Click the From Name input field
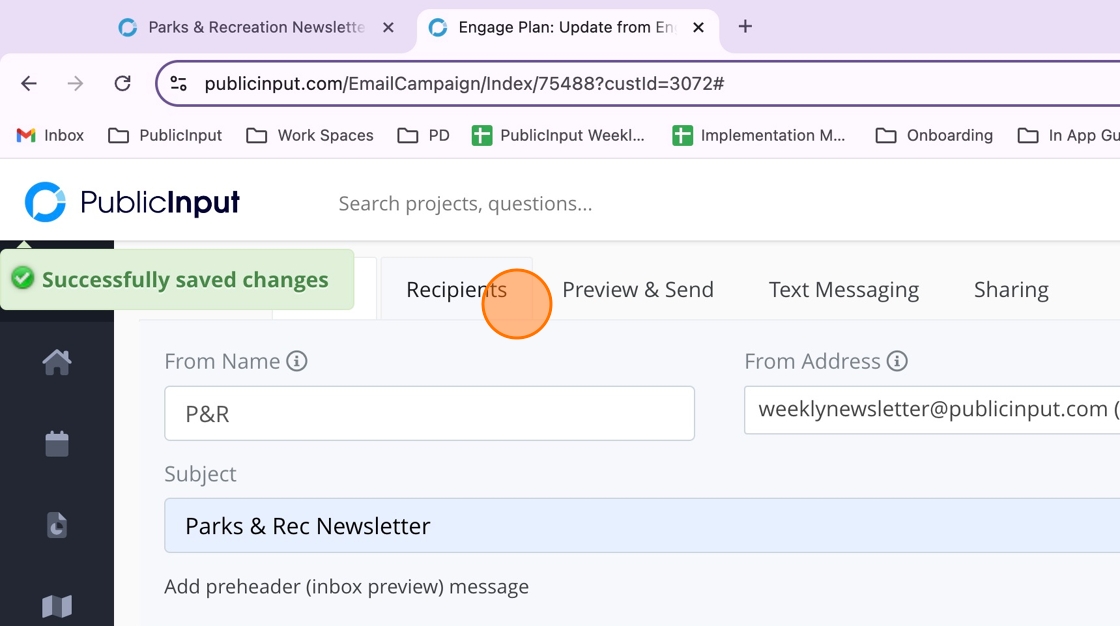The width and height of the screenshot is (1120, 626). pyautogui.click(x=429, y=413)
